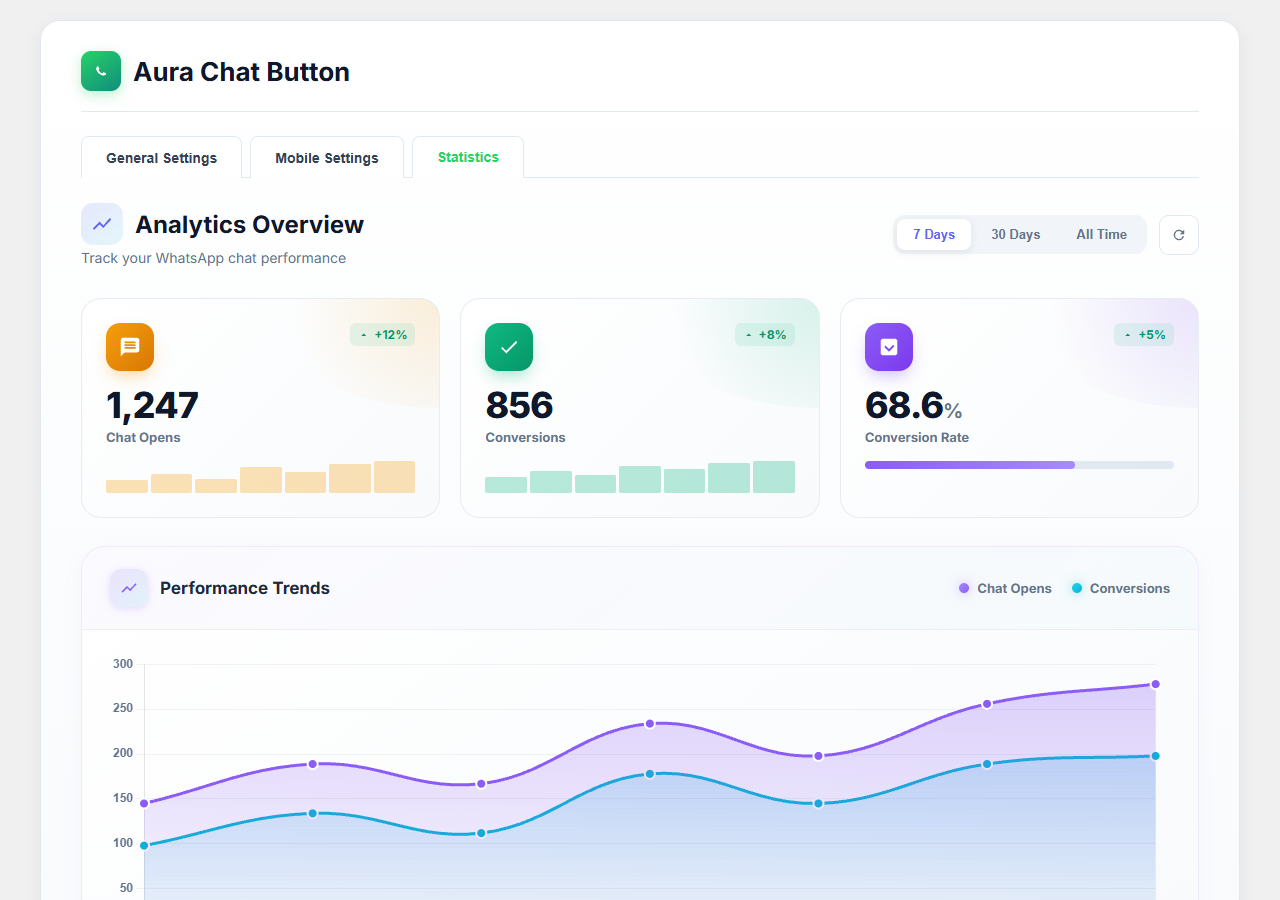Click the +8% badge on Conversions card

tap(765, 334)
